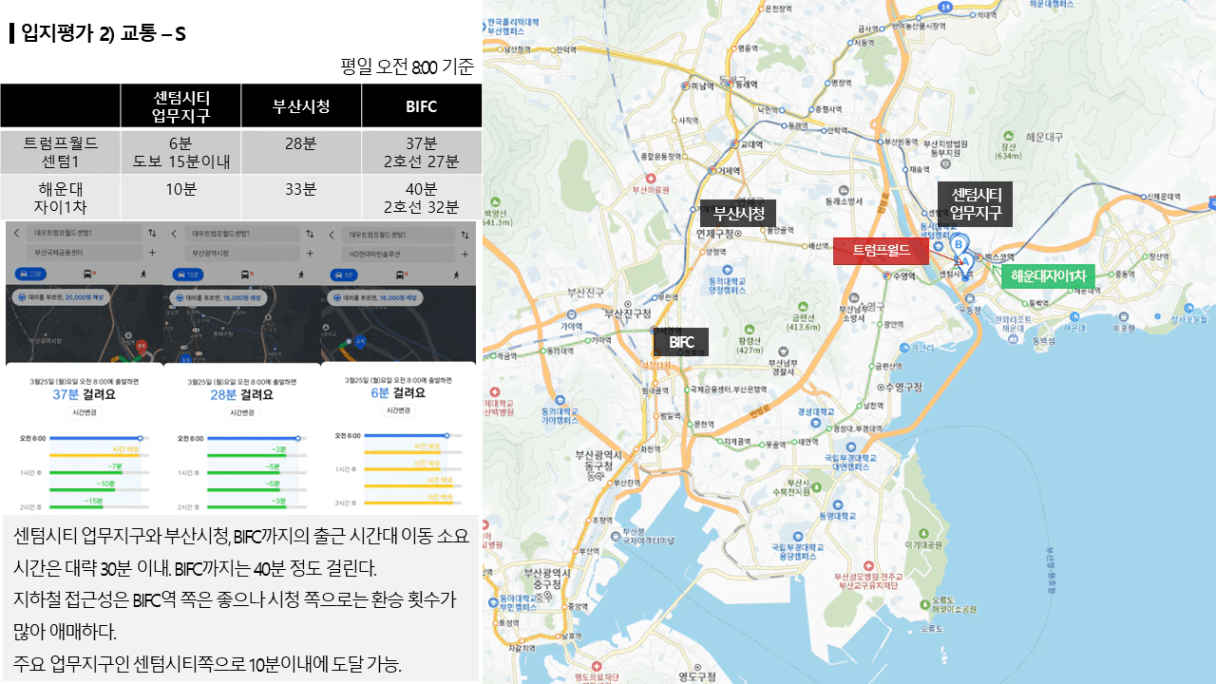Click the 입지평가 2) 교통 – S heading

coord(104,34)
